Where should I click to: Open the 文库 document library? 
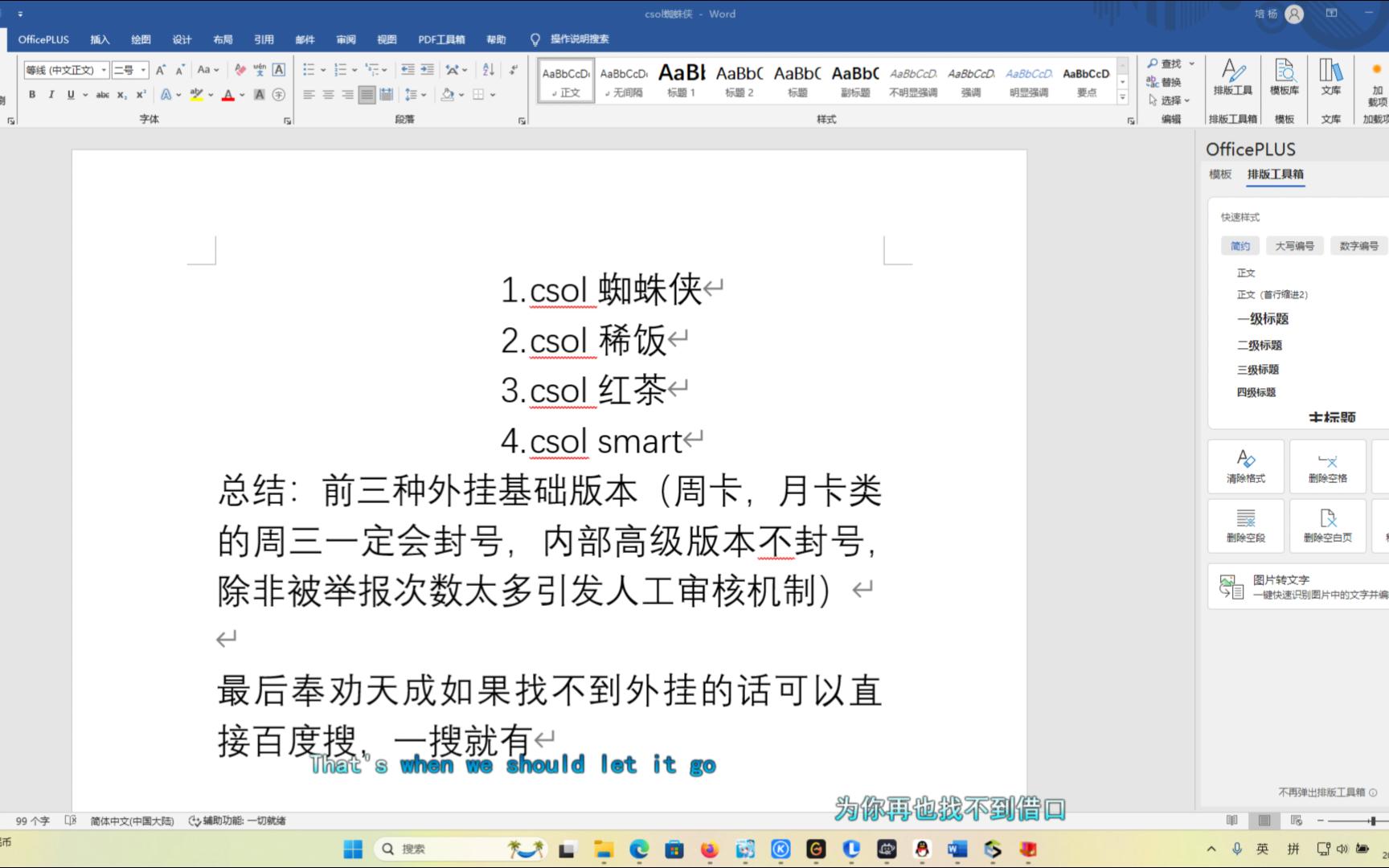(1331, 77)
